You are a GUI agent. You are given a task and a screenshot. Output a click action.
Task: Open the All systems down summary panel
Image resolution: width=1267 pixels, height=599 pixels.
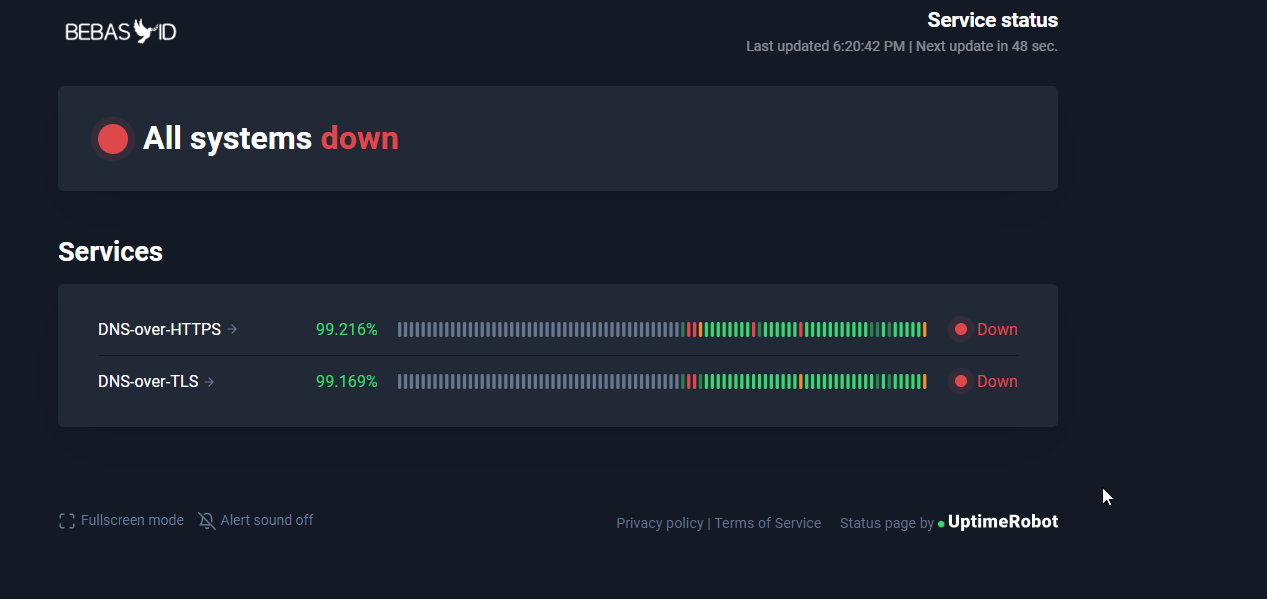click(557, 138)
